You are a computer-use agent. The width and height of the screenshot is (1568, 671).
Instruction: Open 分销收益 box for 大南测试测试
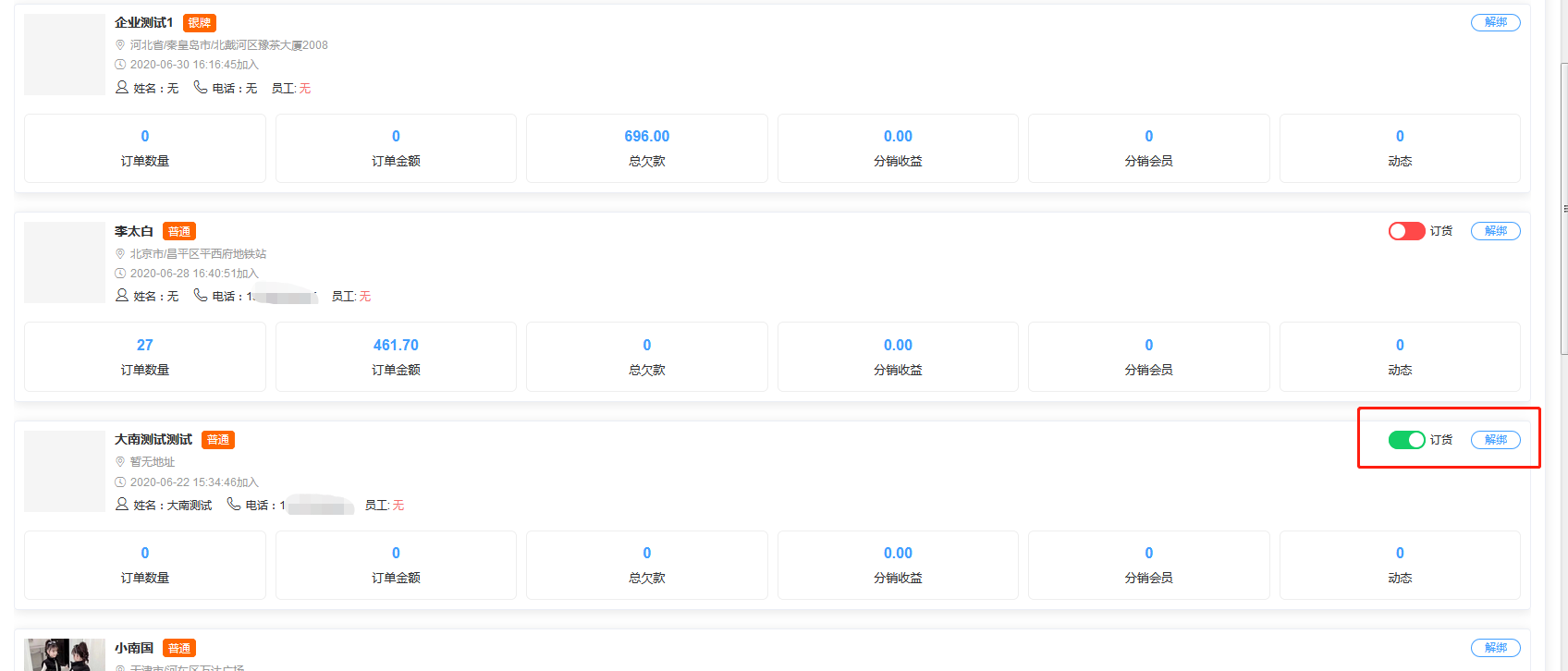coord(898,565)
